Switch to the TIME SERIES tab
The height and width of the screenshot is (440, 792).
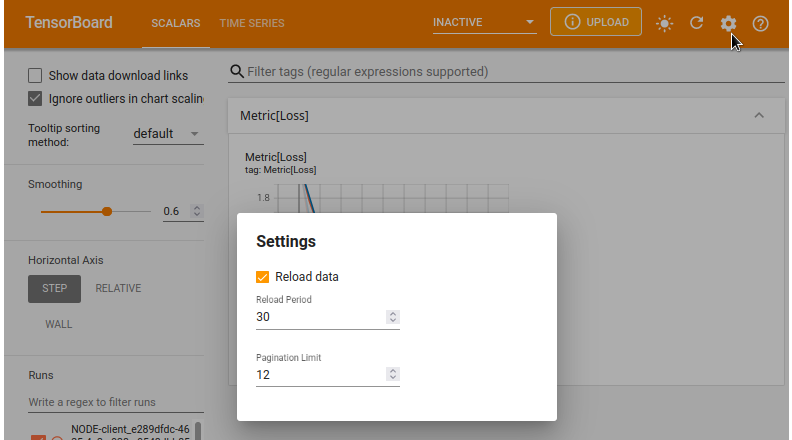[252, 23]
